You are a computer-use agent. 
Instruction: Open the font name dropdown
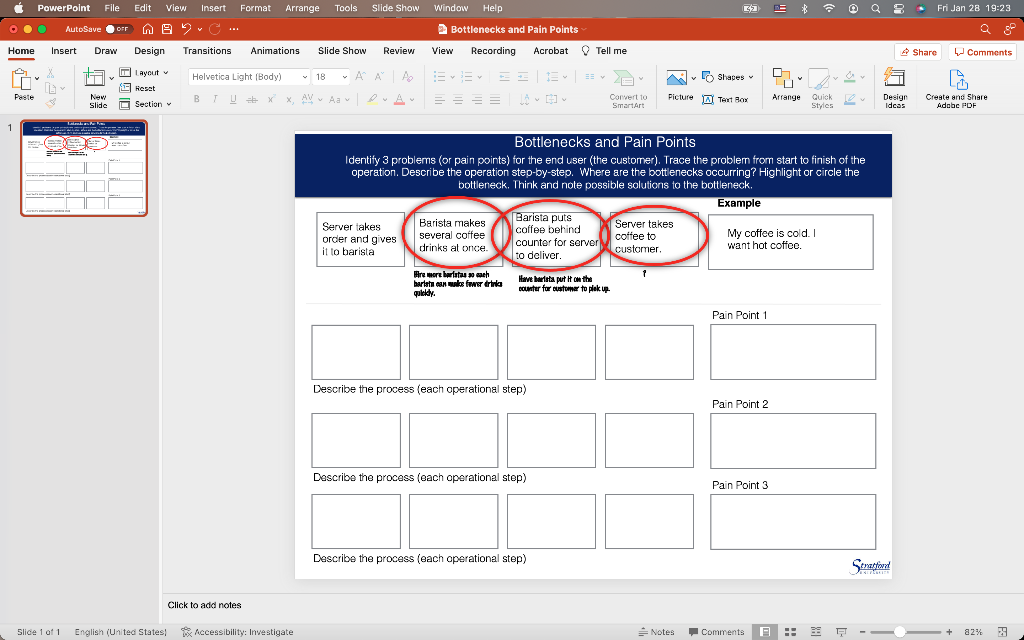coord(307,76)
